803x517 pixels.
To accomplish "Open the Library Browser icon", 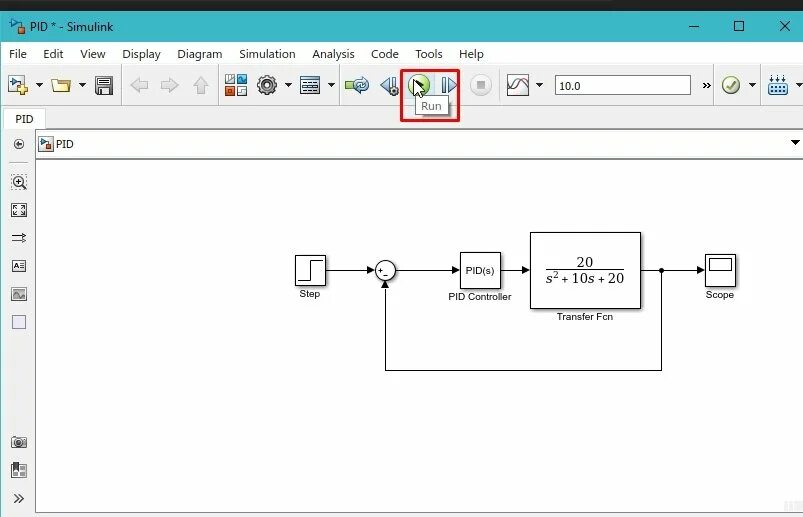I will coord(236,85).
